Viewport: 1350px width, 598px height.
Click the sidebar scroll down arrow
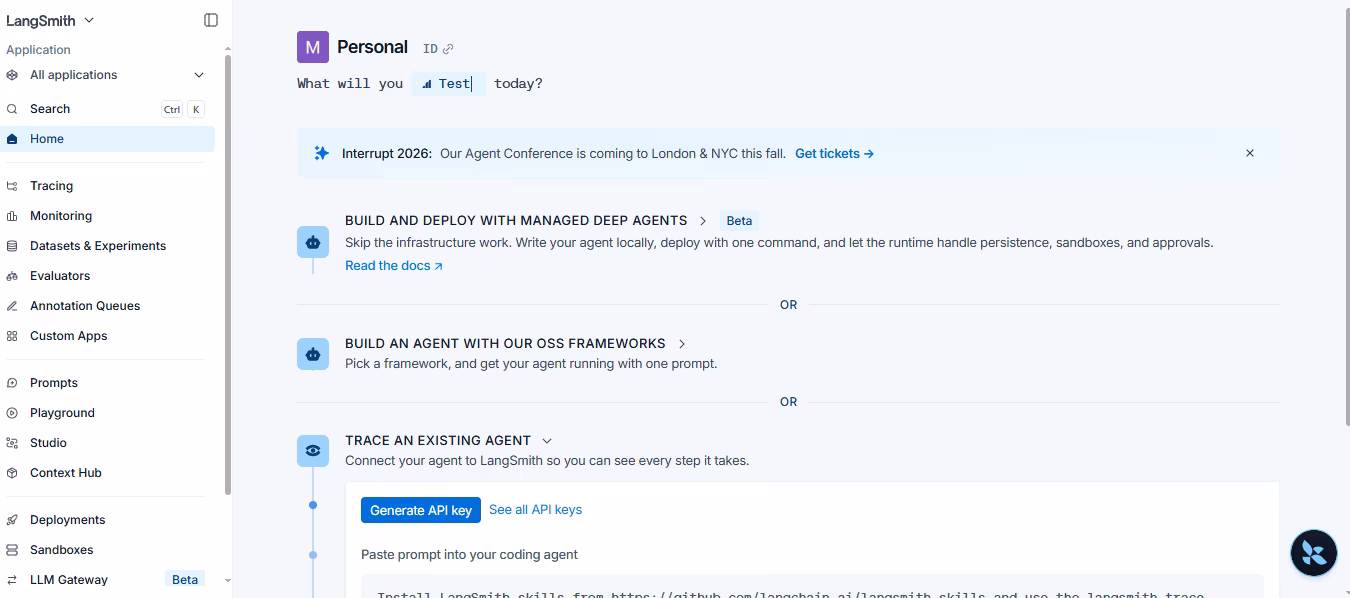pos(228,580)
